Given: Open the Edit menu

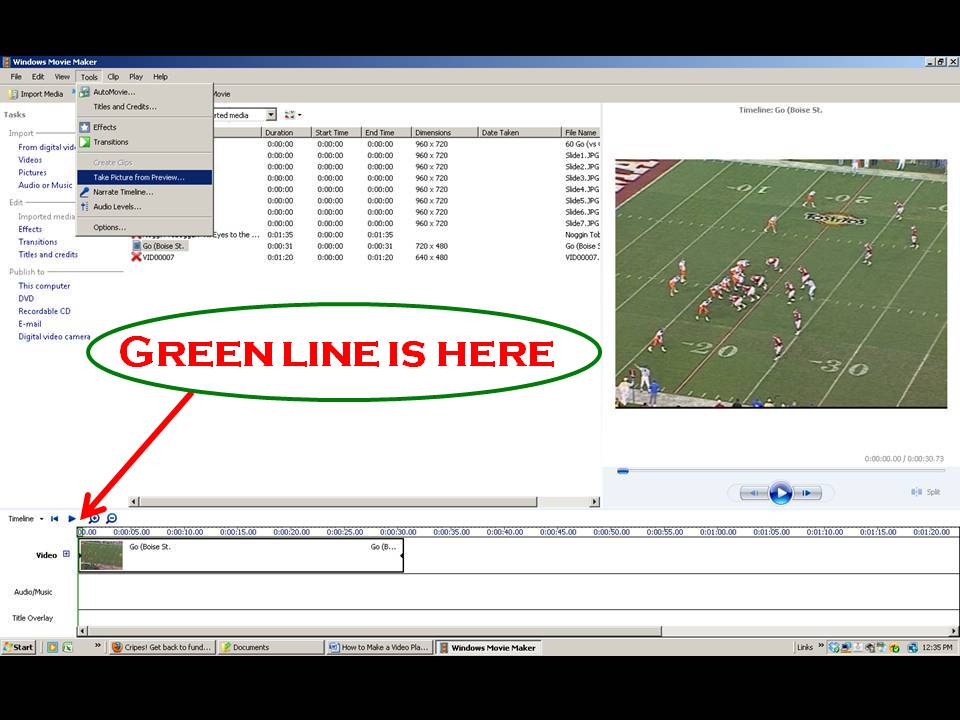Looking at the screenshot, I should tap(38, 77).
